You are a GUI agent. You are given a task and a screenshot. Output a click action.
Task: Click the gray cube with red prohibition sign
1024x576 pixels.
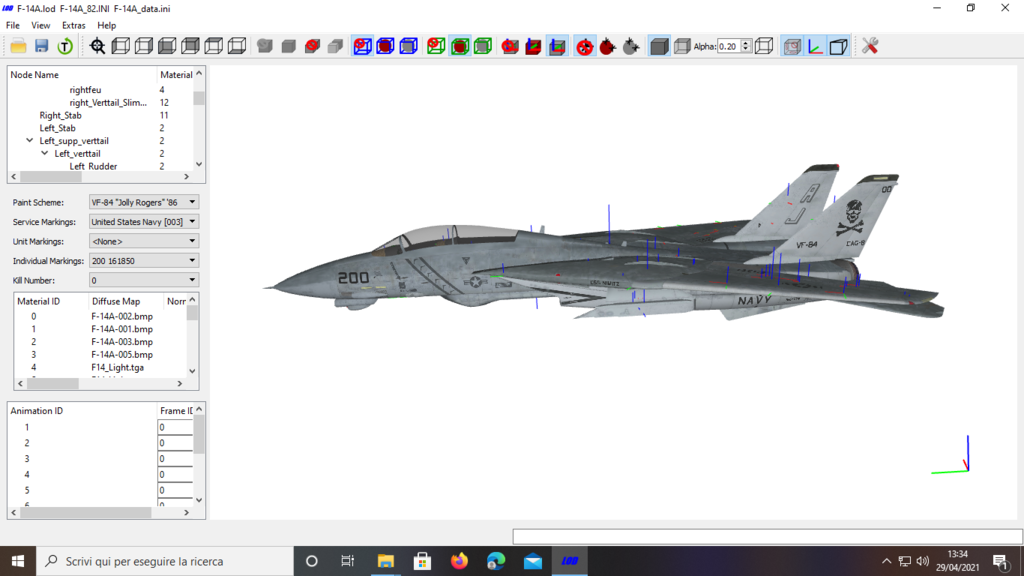click(x=312, y=46)
